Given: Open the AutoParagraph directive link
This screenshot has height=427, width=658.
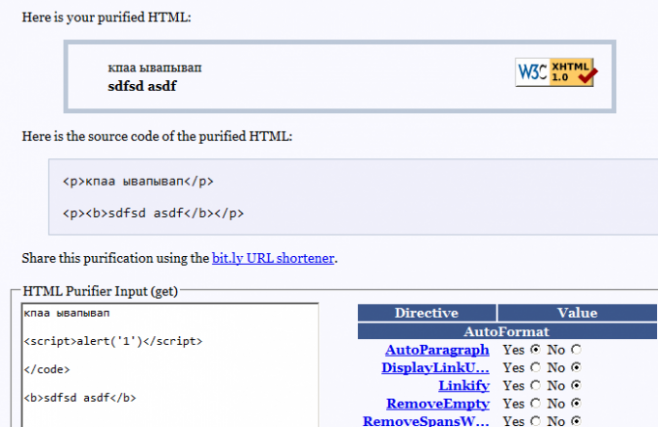Looking at the screenshot, I should 437,350.
